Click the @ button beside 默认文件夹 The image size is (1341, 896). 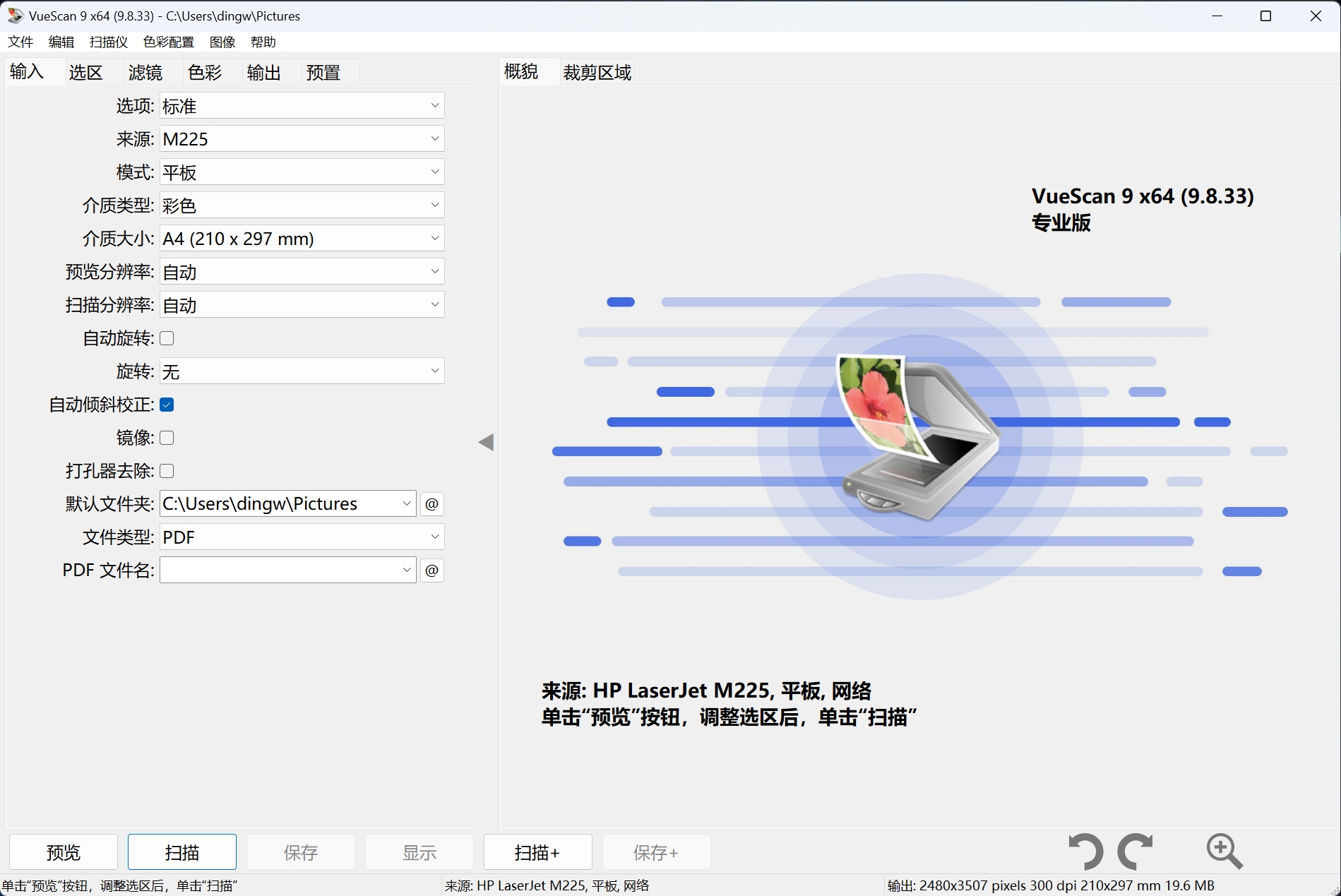click(x=432, y=504)
